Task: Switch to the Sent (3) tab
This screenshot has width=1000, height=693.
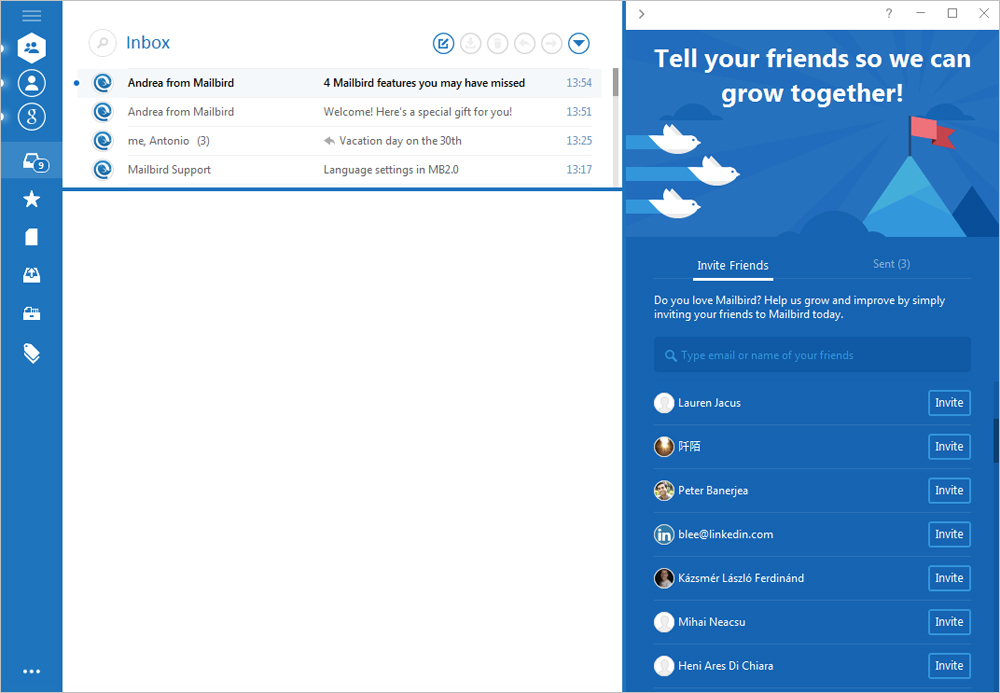Action: tap(891, 264)
